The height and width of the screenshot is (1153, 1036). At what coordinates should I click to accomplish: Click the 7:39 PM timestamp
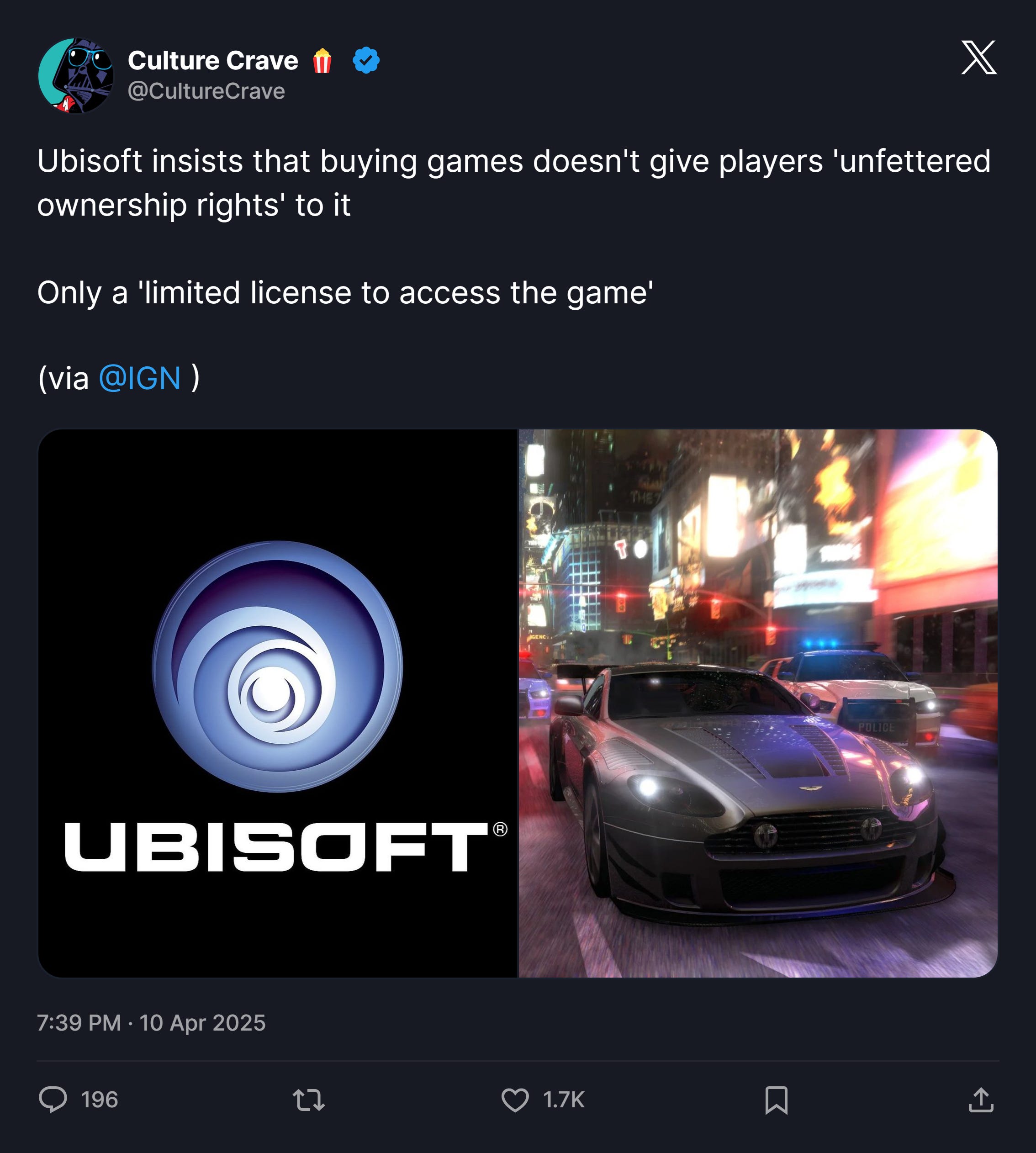(x=79, y=1023)
